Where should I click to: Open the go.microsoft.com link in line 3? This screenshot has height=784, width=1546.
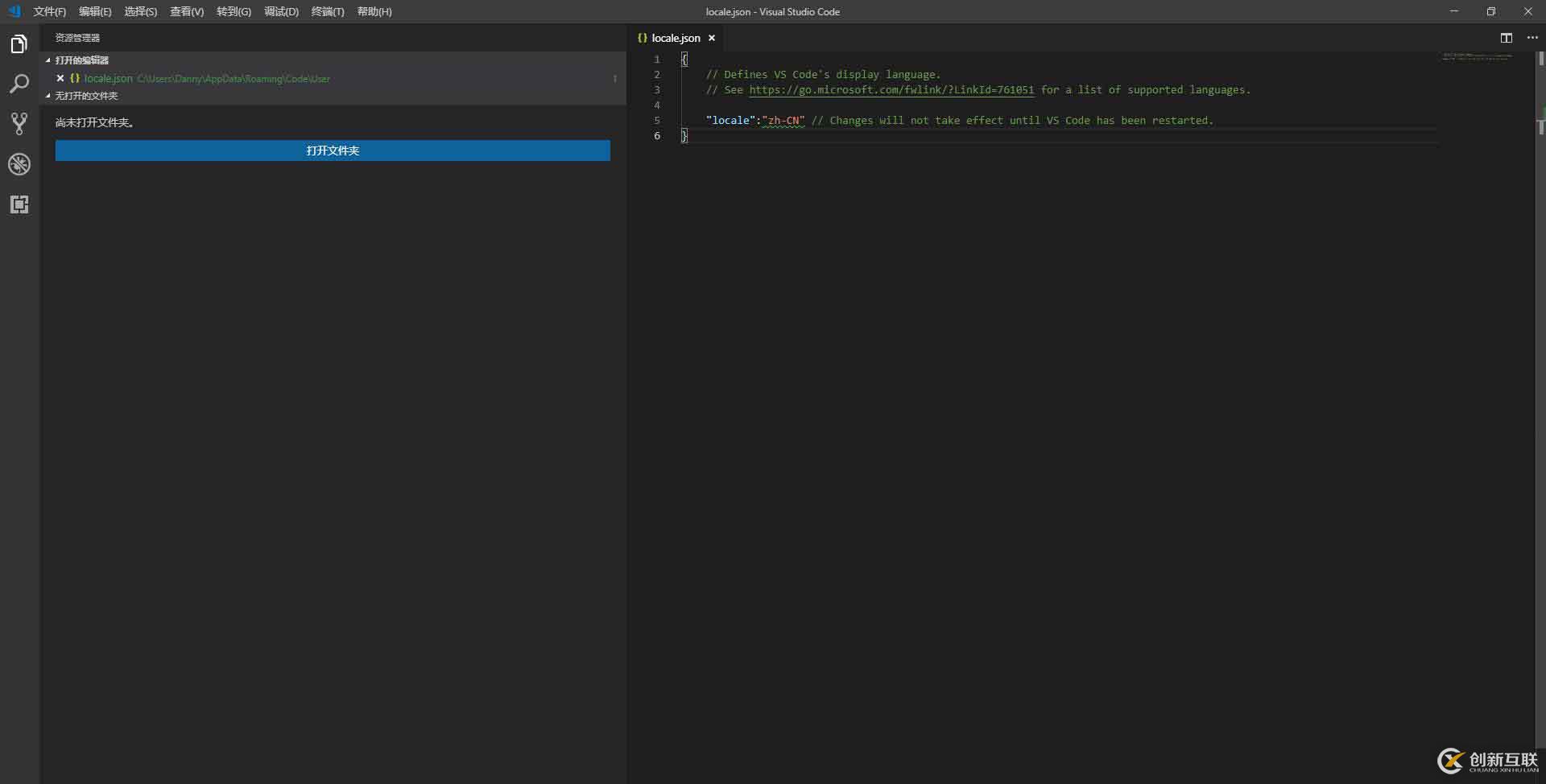coord(892,89)
